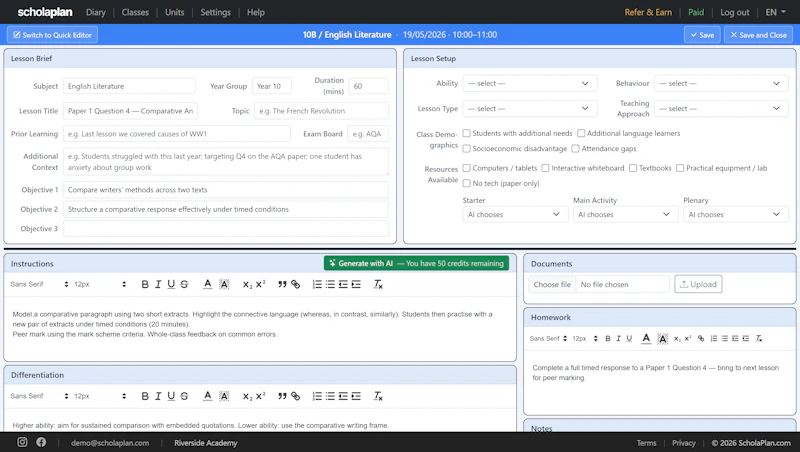Toggle bold in Instructions toolbar

pos(145,284)
